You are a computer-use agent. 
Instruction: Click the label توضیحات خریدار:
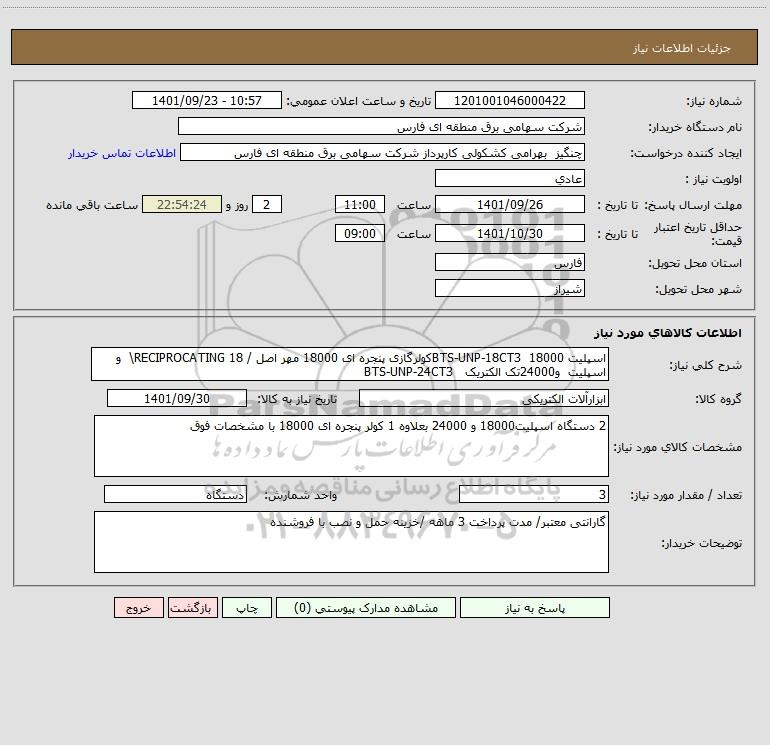click(702, 544)
